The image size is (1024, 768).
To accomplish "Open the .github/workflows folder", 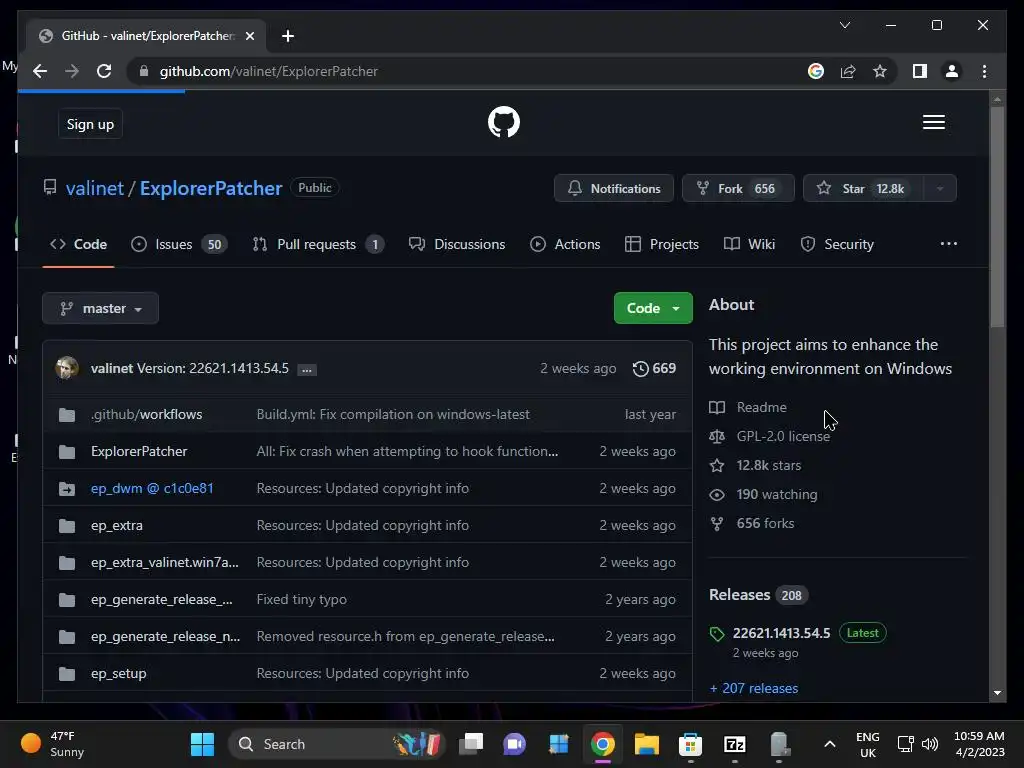I will [147, 415].
